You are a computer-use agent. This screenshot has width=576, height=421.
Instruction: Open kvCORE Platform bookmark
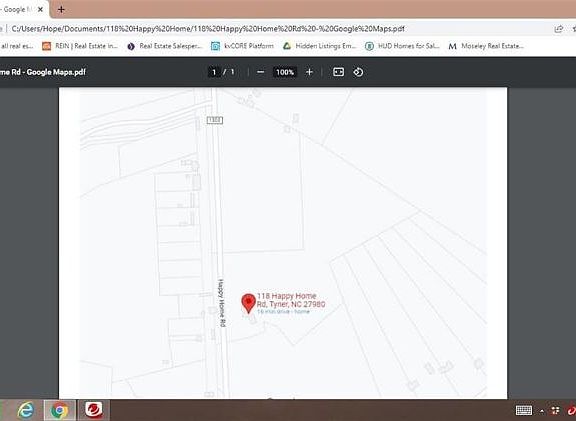coord(242,46)
